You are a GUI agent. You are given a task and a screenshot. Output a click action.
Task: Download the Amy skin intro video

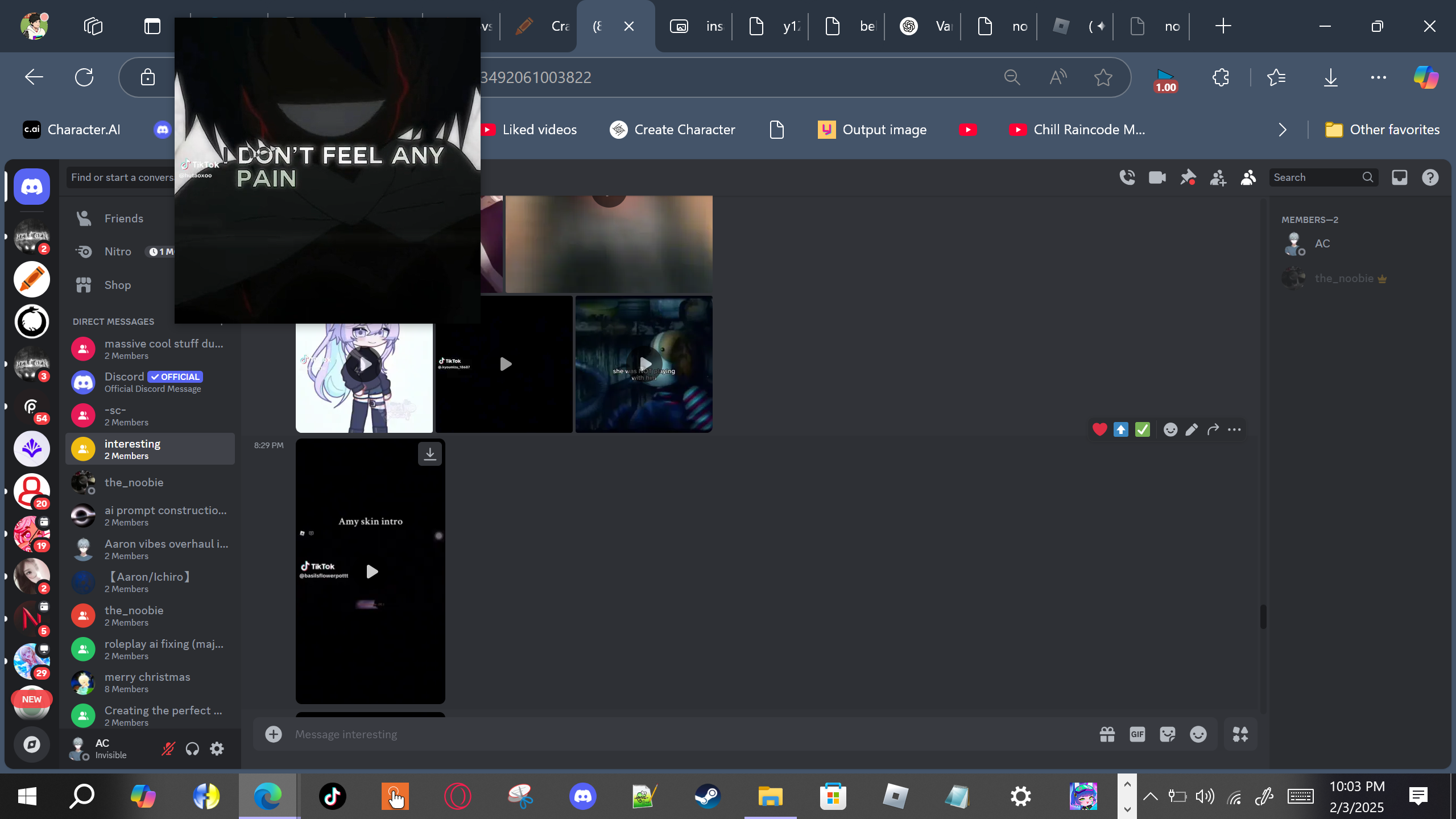(x=430, y=454)
